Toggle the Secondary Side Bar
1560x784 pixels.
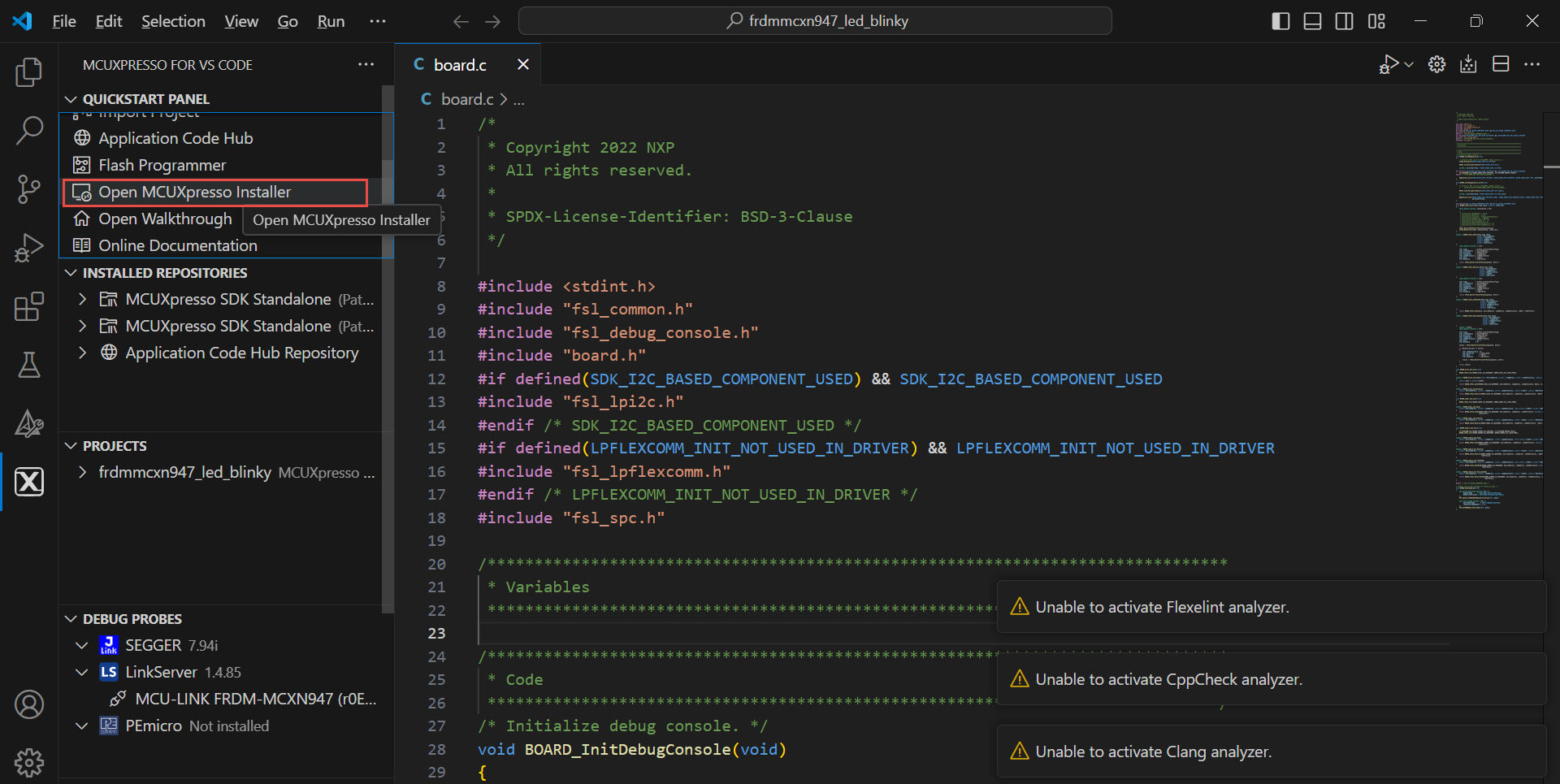pos(1344,21)
